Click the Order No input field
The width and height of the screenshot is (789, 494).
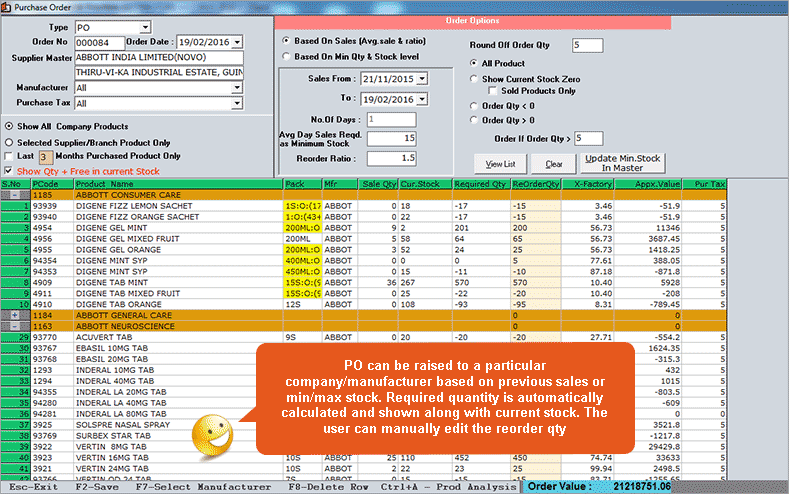(99, 43)
